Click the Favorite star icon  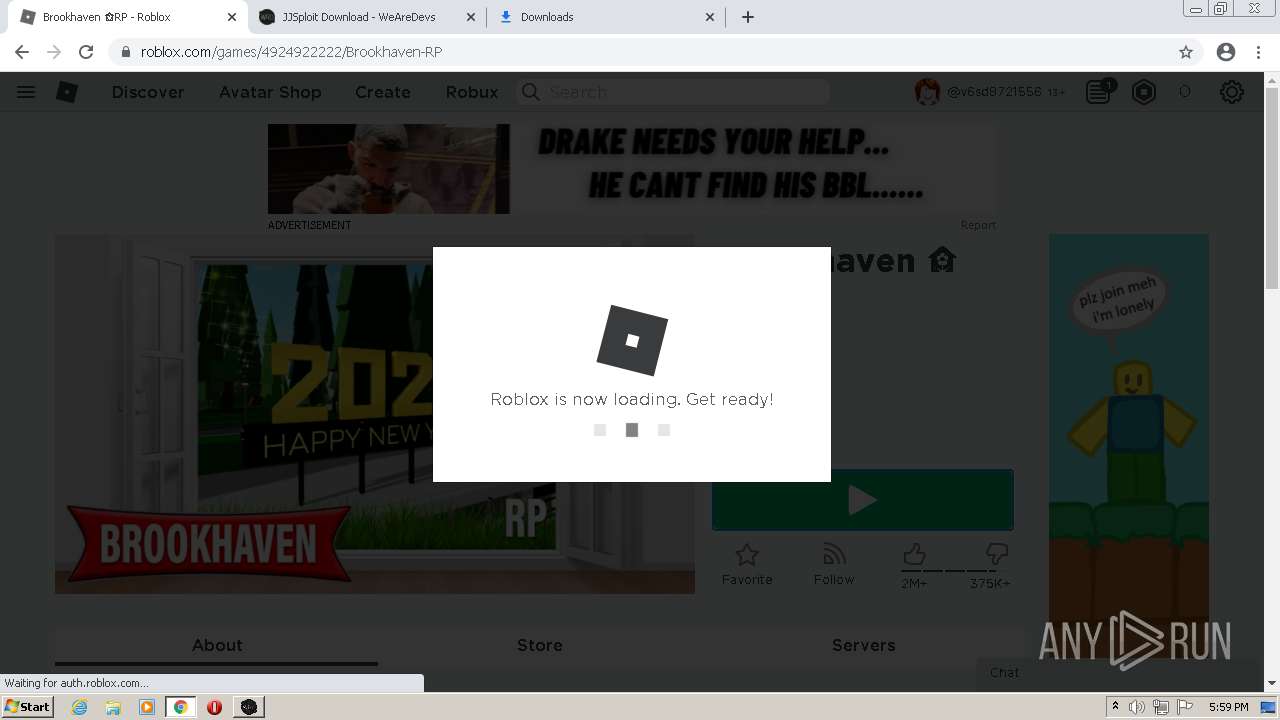click(747, 555)
